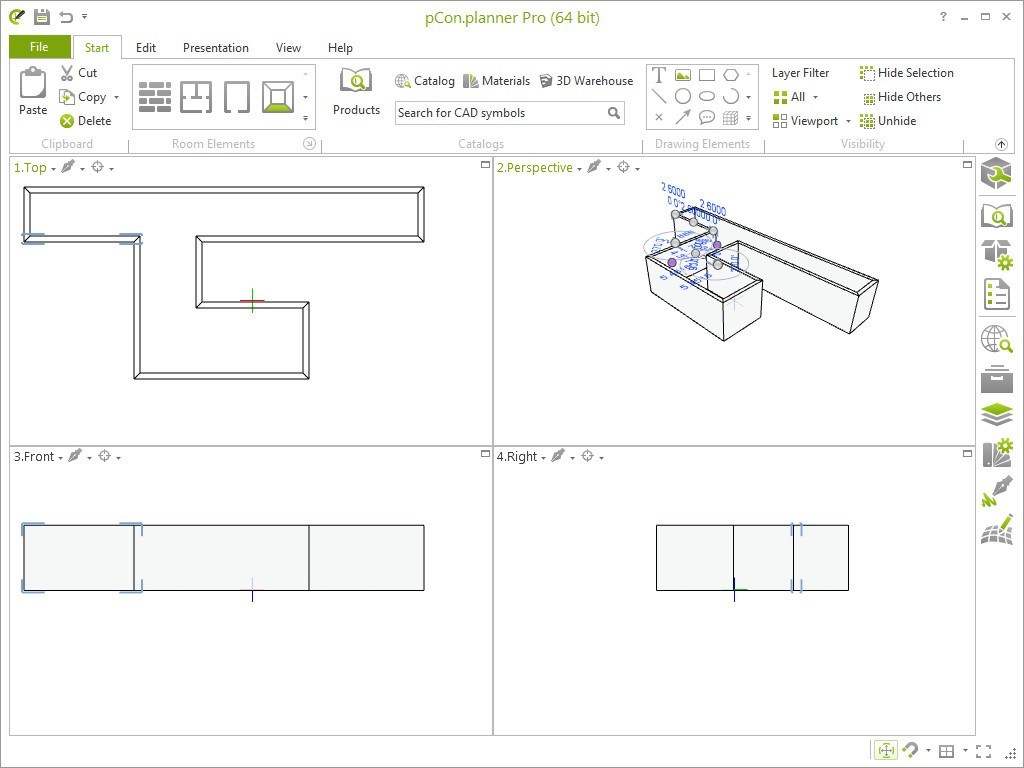Screen dimensions: 1024x768
Task: Select the brick Wall room element
Action: pyautogui.click(x=155, y=97)
